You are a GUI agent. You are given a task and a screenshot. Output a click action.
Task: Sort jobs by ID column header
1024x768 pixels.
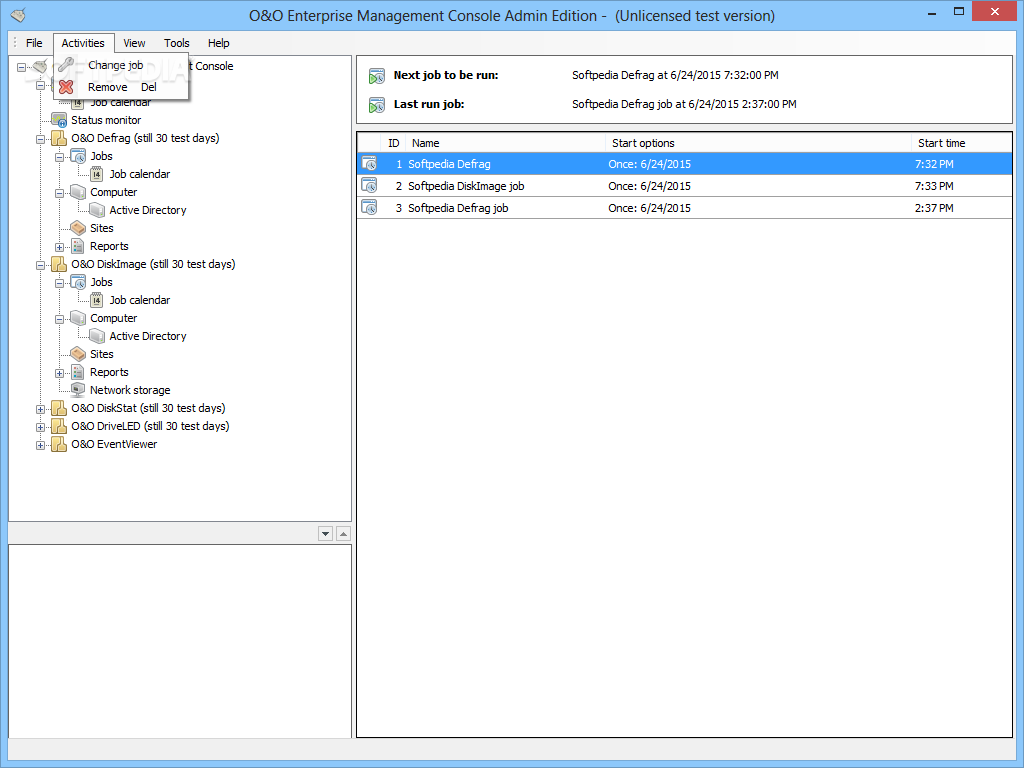pyautogui.click(x=394, y=143)
